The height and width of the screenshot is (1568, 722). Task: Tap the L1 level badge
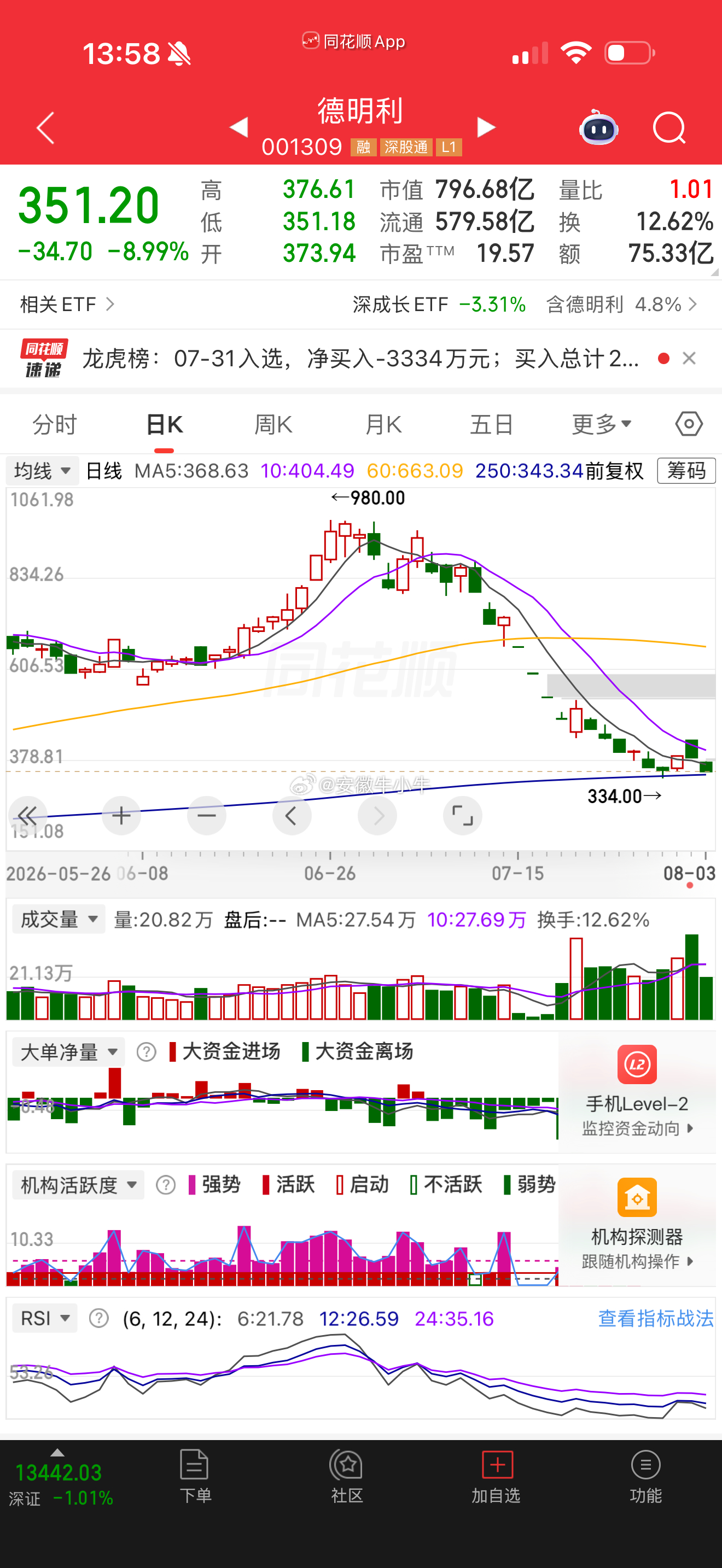(x=449, y=147)
